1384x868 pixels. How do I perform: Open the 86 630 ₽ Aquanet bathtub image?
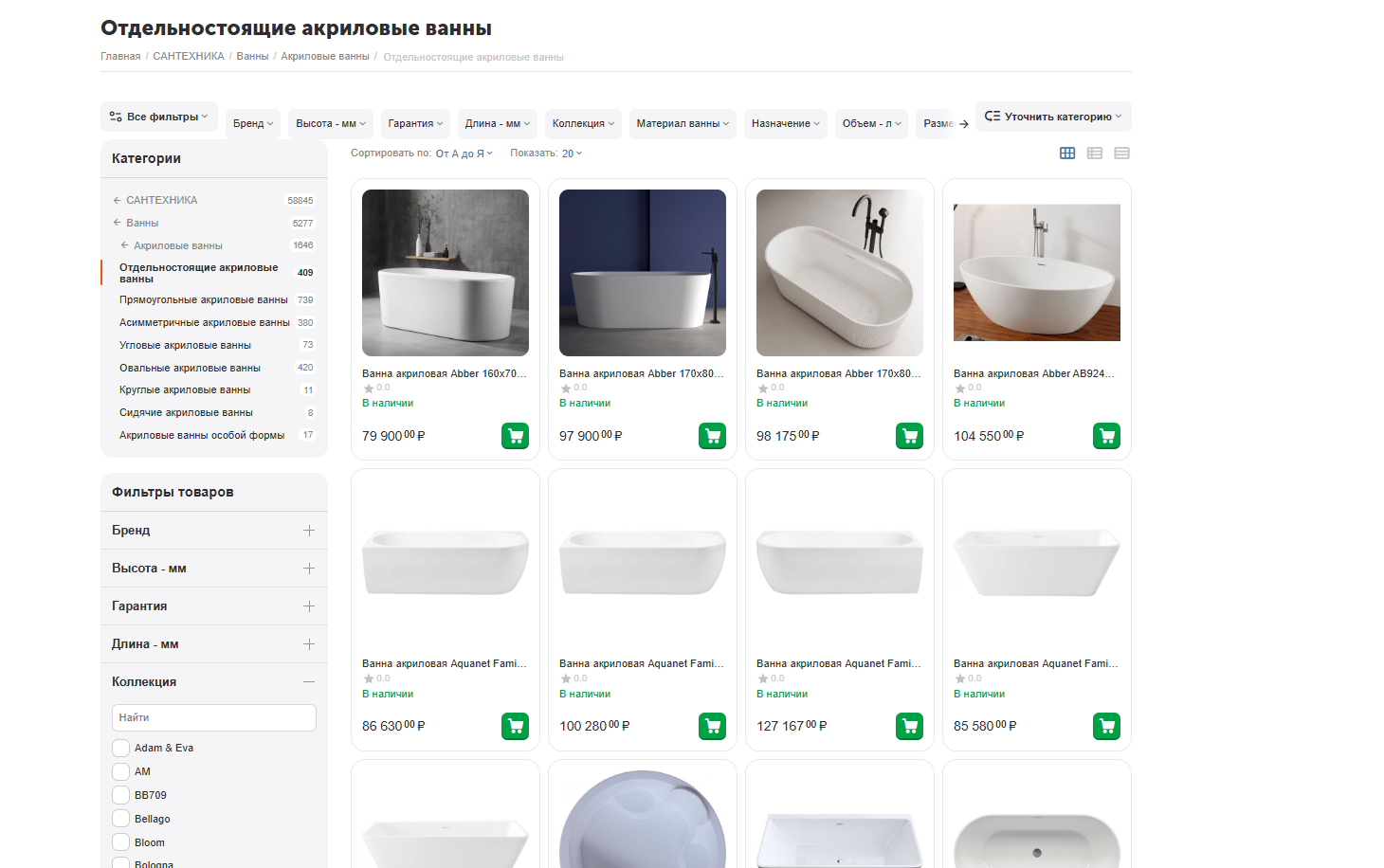(446, 563)
